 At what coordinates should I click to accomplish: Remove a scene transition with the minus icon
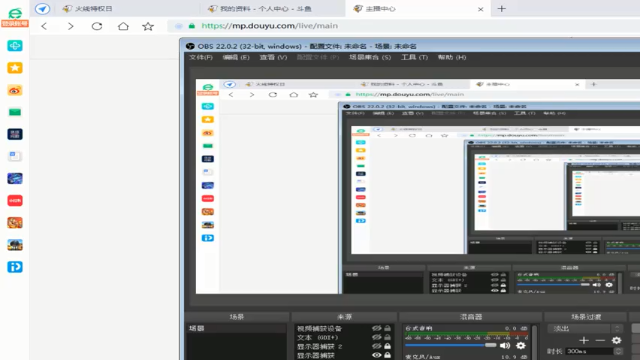(x=600, y=340)
